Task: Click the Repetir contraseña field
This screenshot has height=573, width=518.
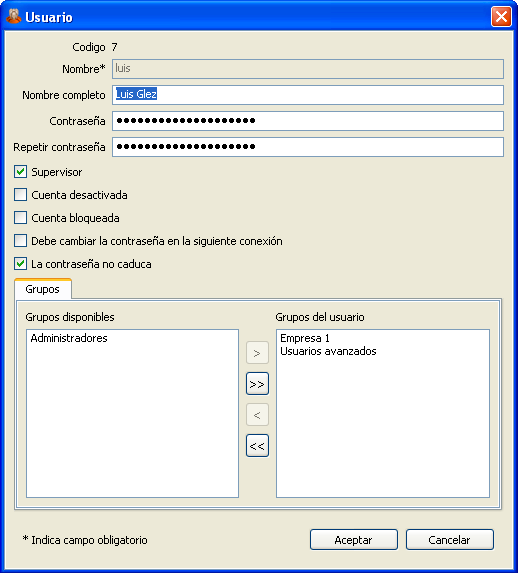Action: click(308, 147)
